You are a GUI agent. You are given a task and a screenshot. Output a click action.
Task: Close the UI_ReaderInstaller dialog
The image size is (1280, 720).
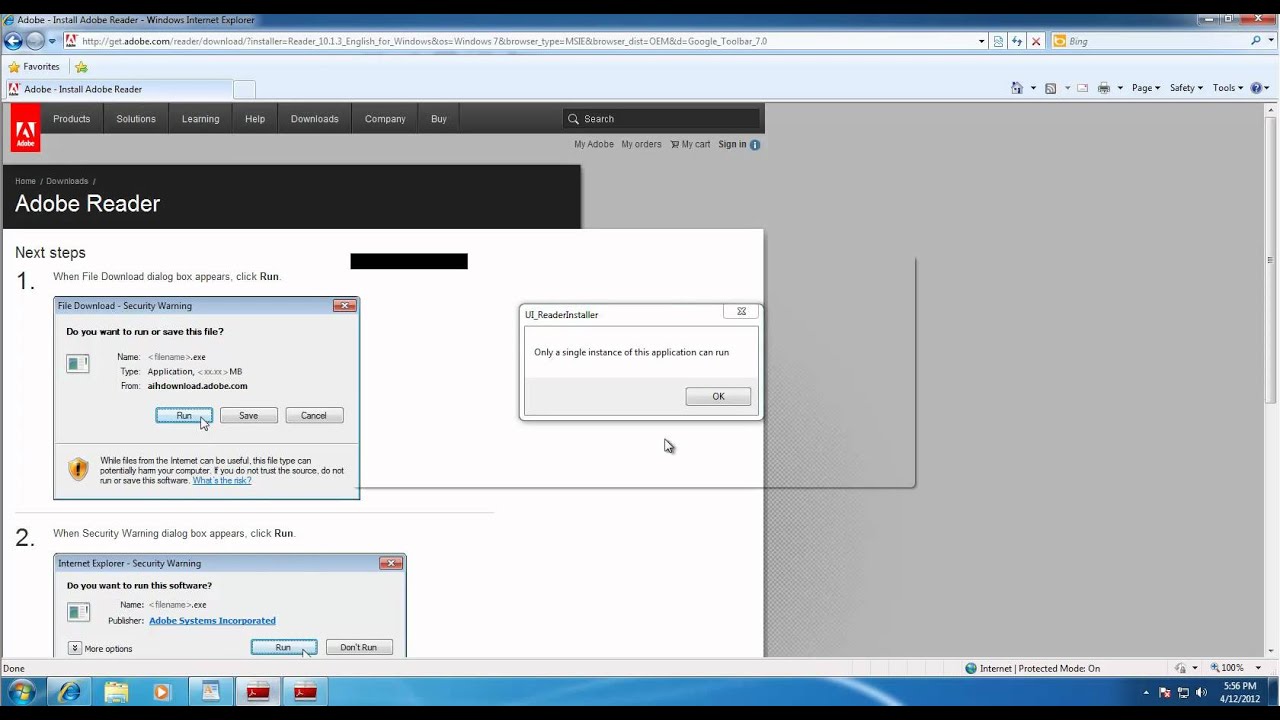[741, 312]
